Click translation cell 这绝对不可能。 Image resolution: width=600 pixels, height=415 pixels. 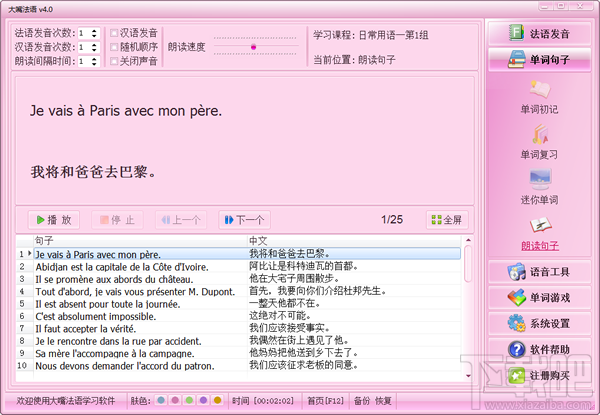(354, 316)
